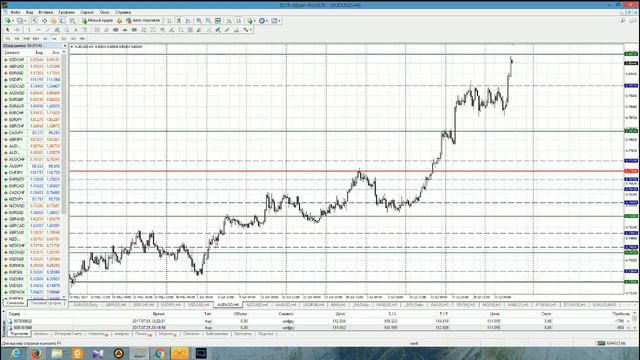Open the Сервис menu

pos(87,12)
